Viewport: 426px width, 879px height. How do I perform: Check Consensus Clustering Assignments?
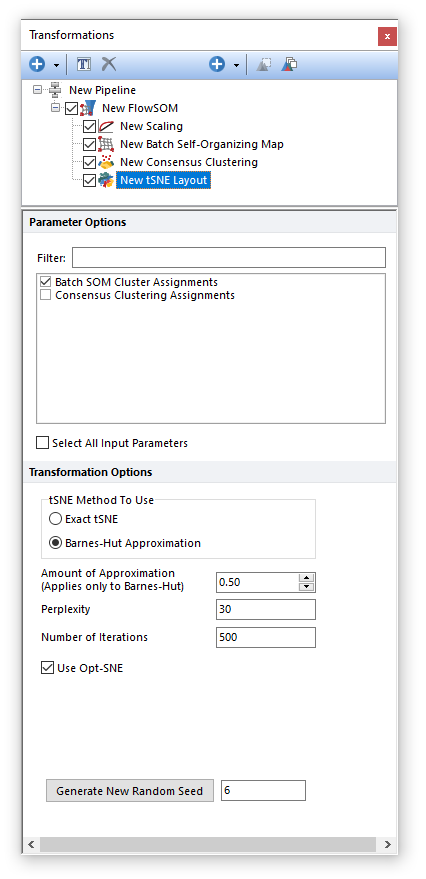pos(46,295)
